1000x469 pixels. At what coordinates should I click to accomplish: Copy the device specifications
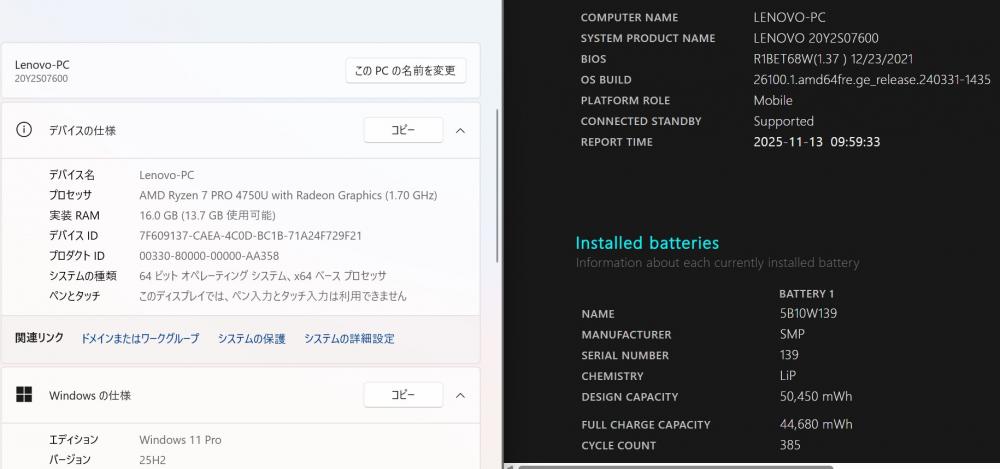(x=403, y=130)
